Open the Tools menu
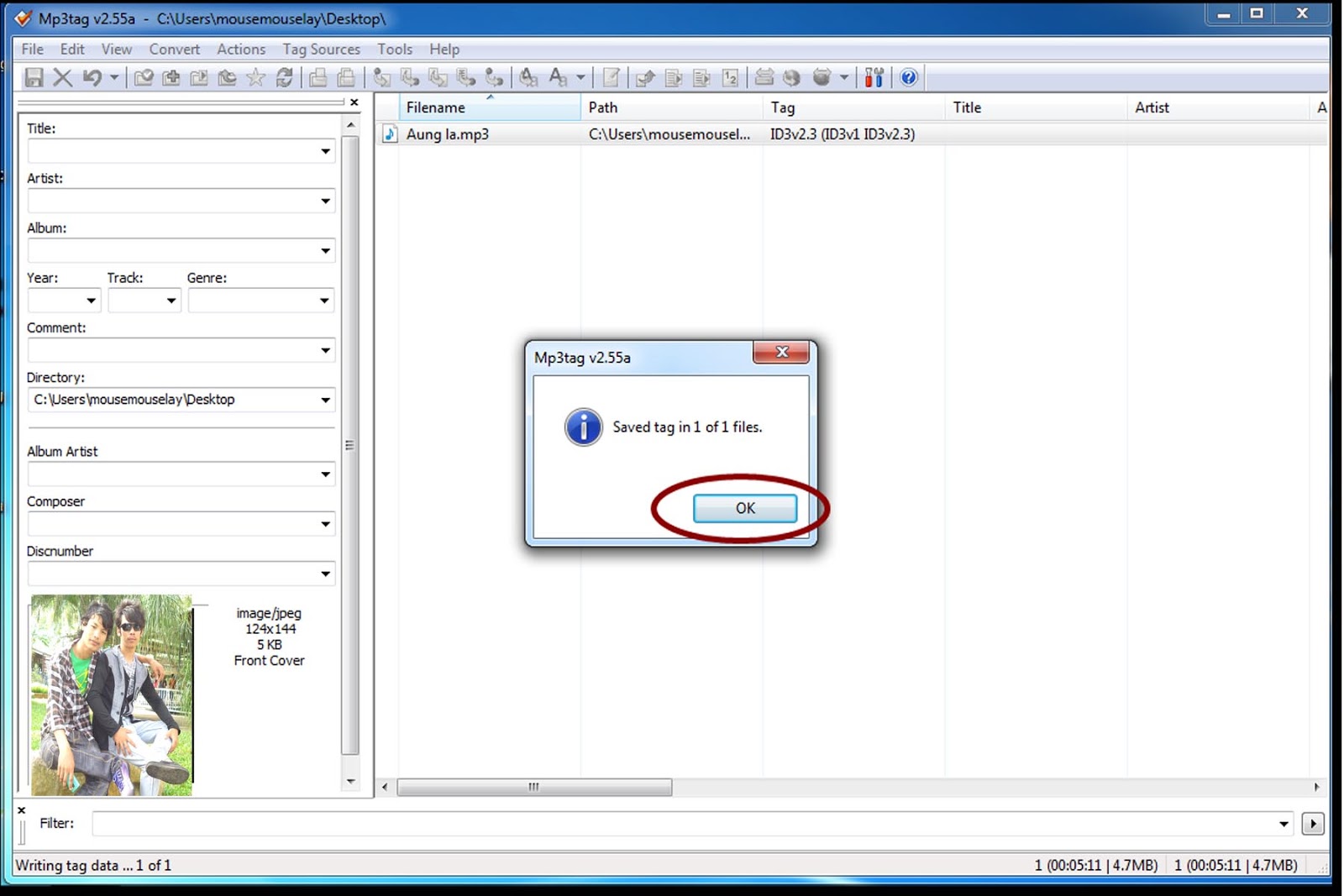Image resolution: width=1344 pixels, height=896 pixels. [395, 49]
